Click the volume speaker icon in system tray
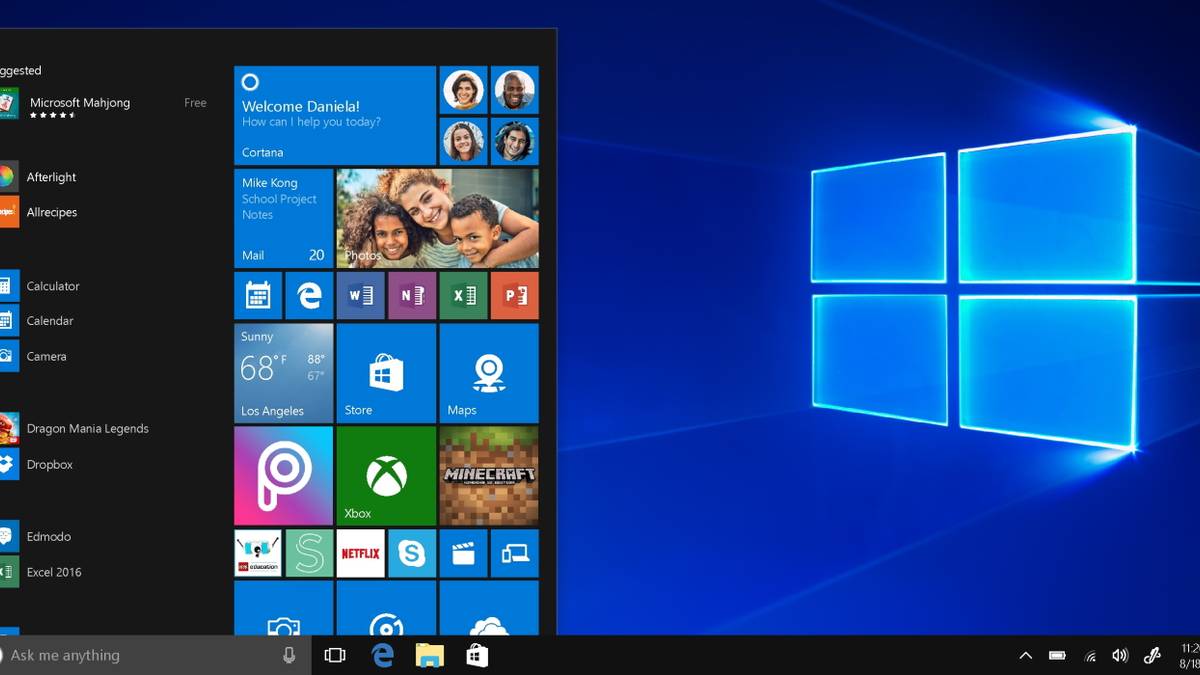The width and height of the screenshot is (1200, 675). click(x=1120, y=655)
